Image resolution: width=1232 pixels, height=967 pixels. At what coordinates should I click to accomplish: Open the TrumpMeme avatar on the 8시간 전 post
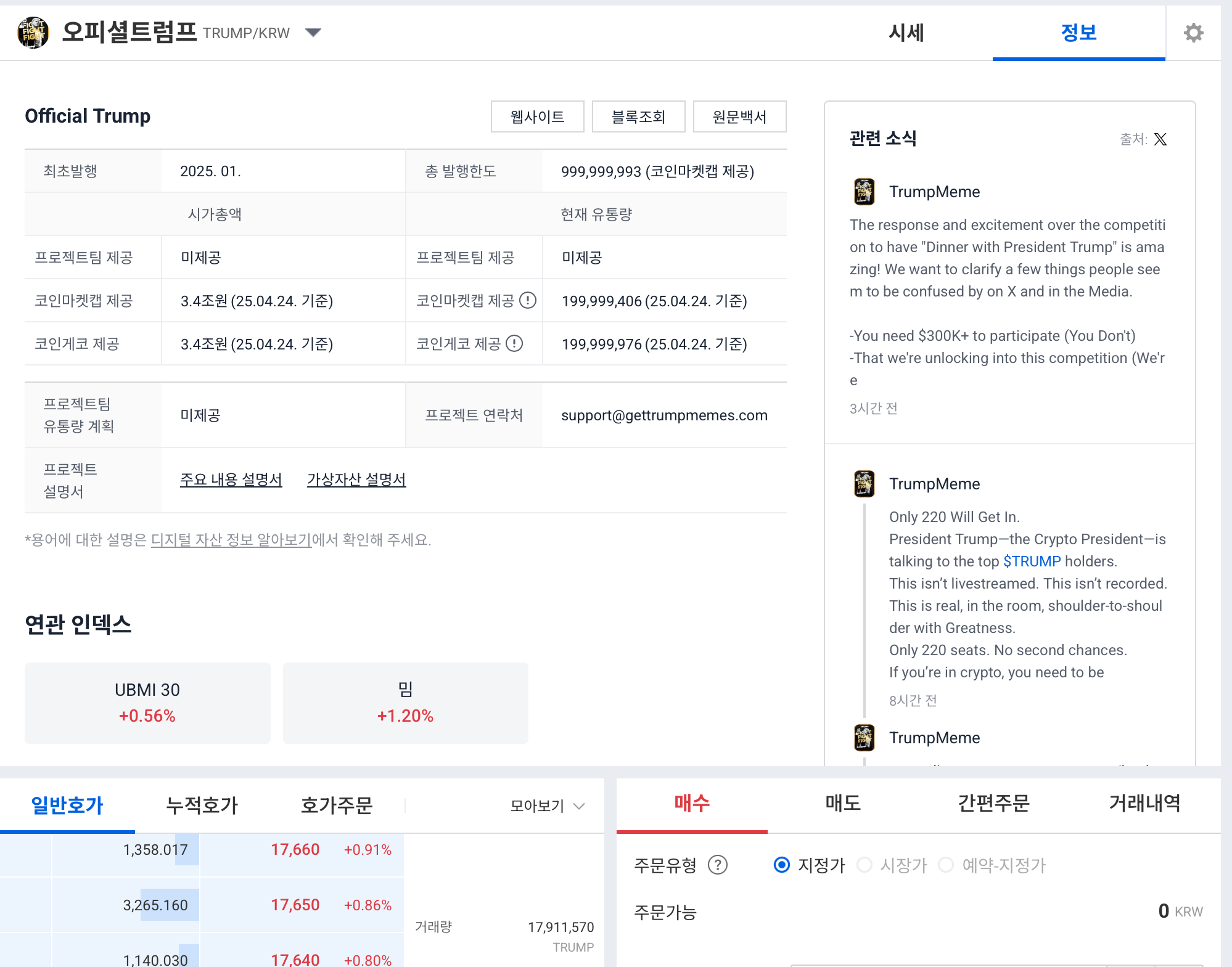pyautogui.click(x=864, y=484)
